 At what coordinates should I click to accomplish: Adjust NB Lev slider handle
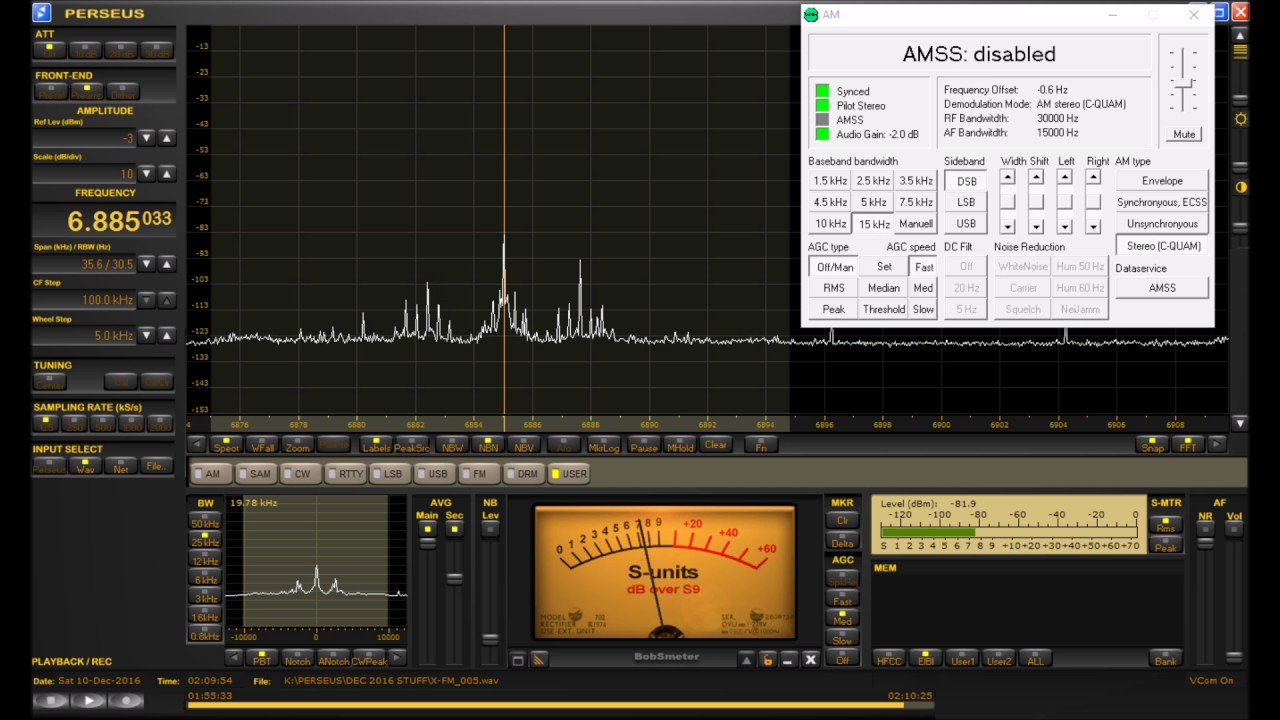490,638
